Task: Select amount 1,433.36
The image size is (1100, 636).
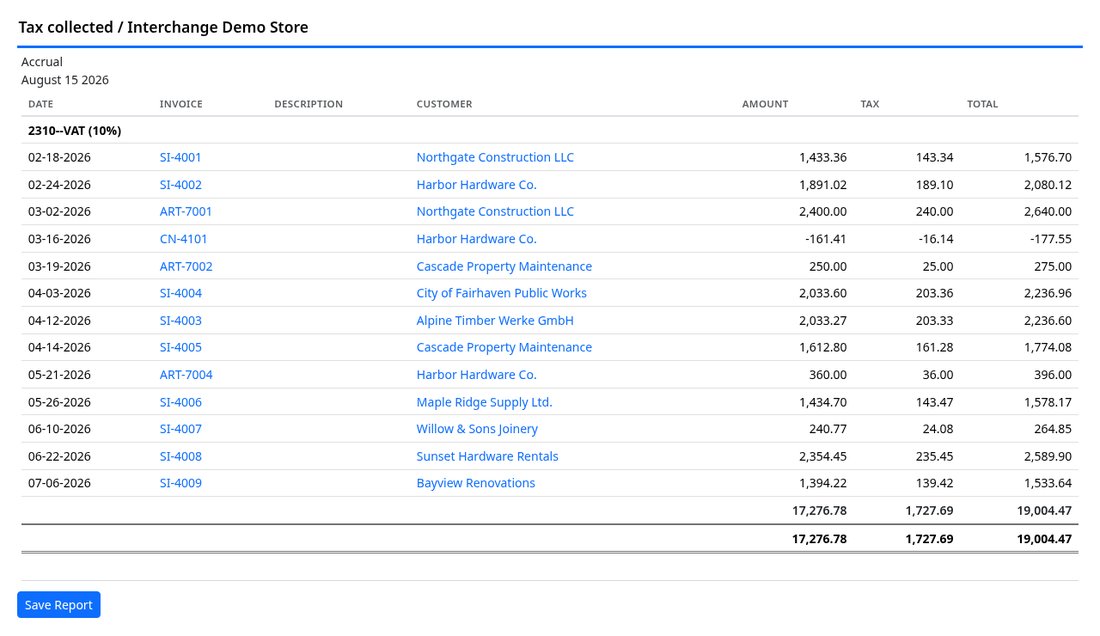Action: (823, 157)
